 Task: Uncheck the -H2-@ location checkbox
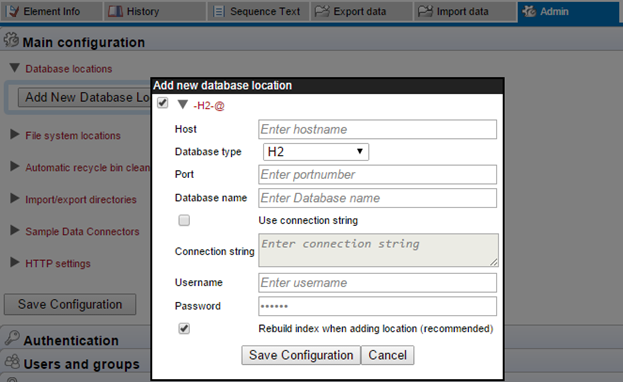(163, 103)
